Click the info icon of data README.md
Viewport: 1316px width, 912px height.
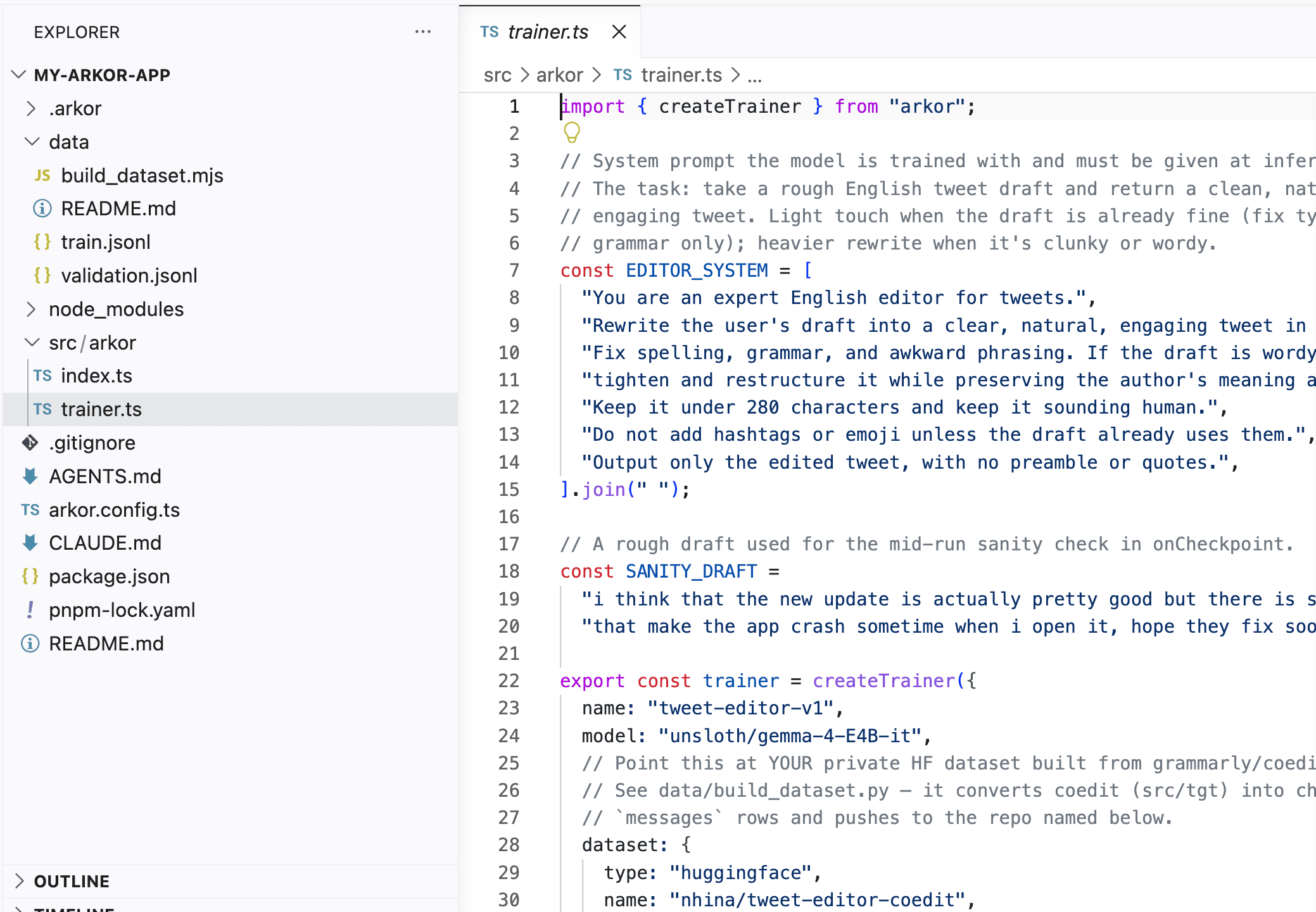tap(42, 208)
